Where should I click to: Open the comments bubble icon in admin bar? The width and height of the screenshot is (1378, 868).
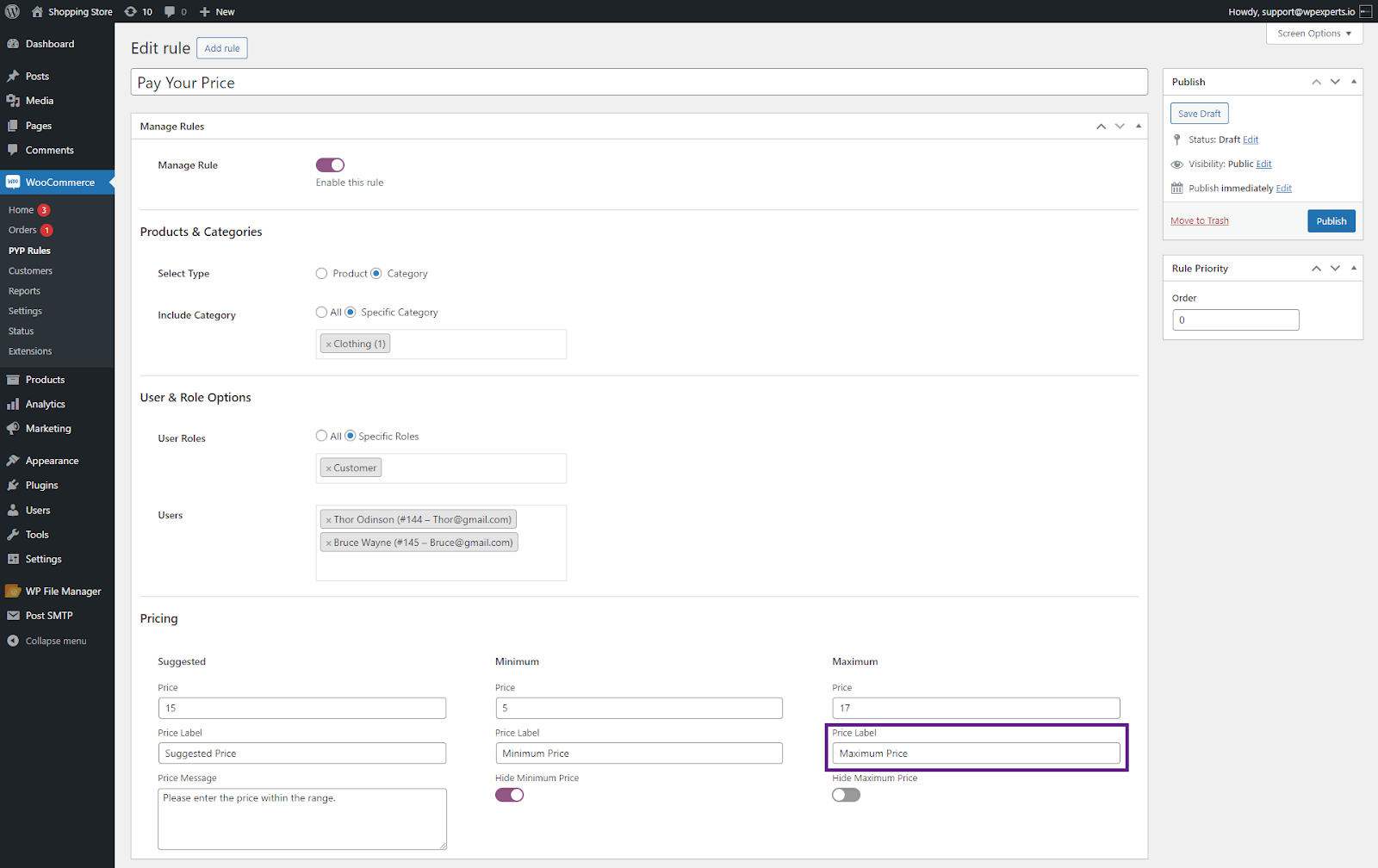(x=170, y=11)
